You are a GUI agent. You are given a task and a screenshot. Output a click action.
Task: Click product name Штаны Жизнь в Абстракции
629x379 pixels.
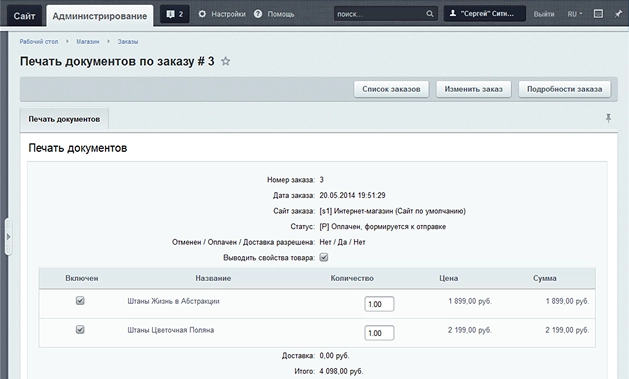[x=173, y=301]
